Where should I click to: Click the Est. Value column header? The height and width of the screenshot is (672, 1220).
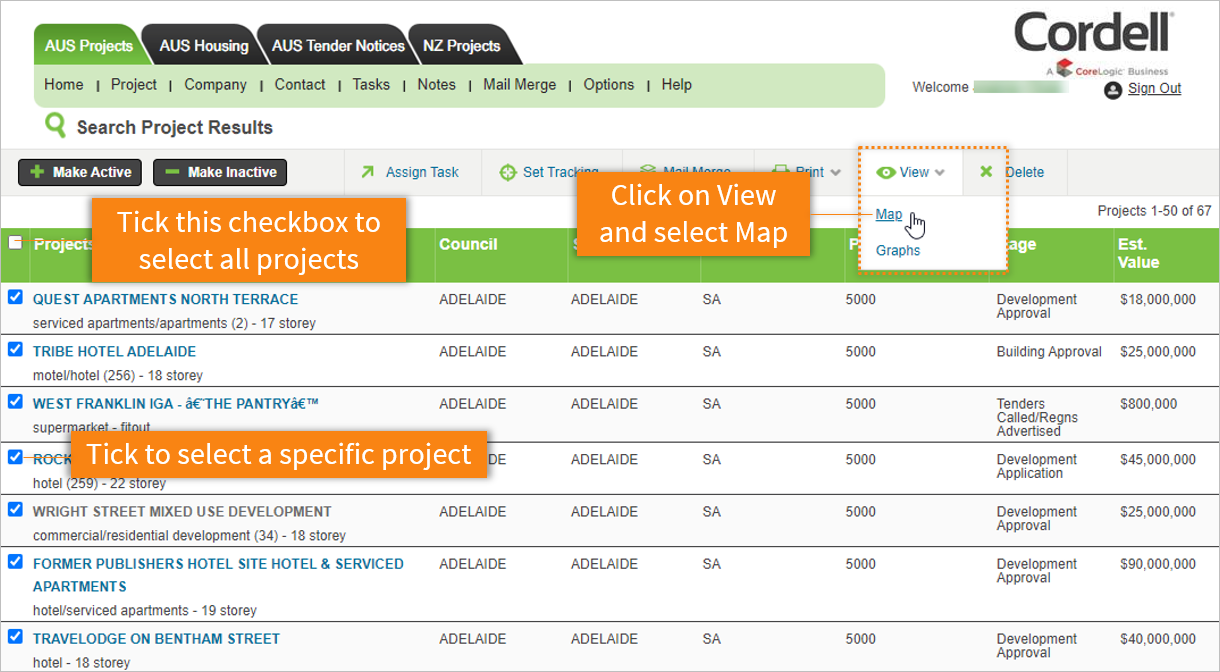click(x=1138, y=253)
